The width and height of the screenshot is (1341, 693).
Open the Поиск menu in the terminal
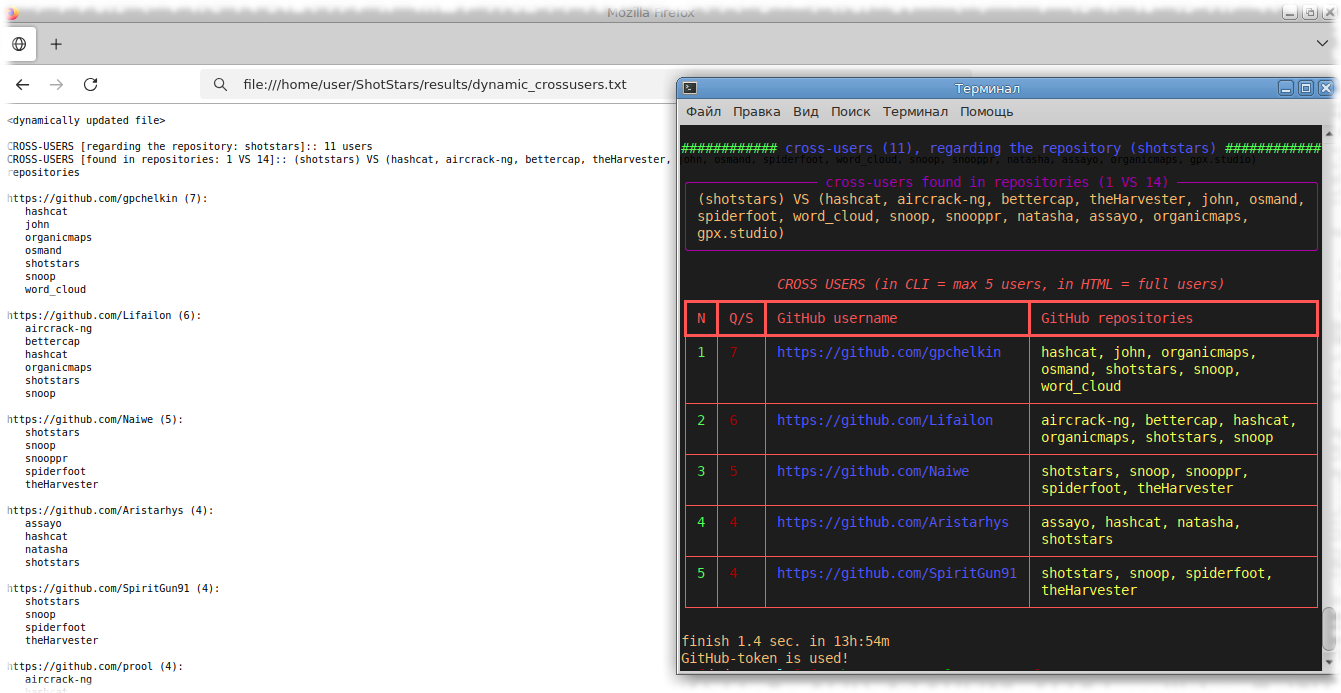point(850,112)
